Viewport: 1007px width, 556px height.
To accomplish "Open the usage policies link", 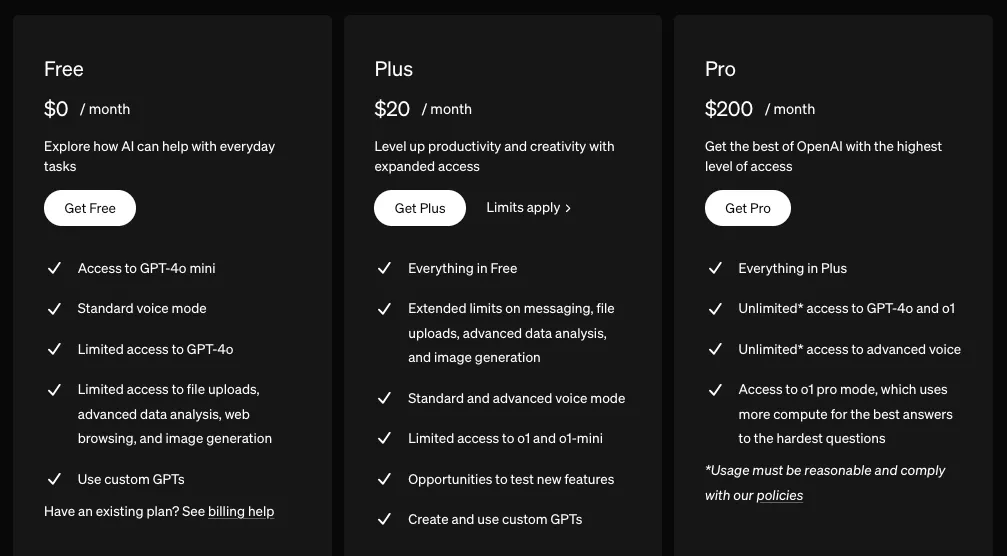I will click(x=779, y=495).
